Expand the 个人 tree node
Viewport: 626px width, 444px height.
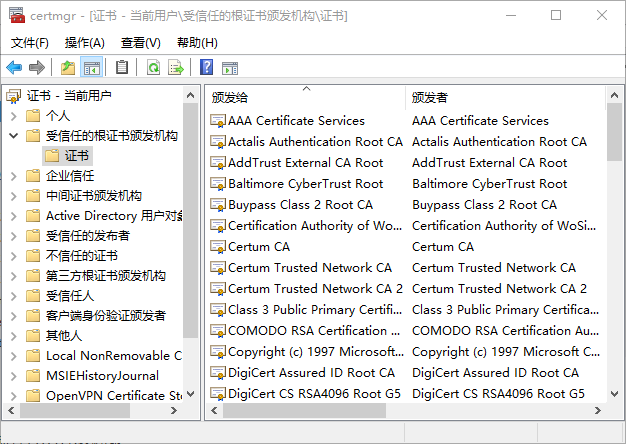tap(13, 116)
